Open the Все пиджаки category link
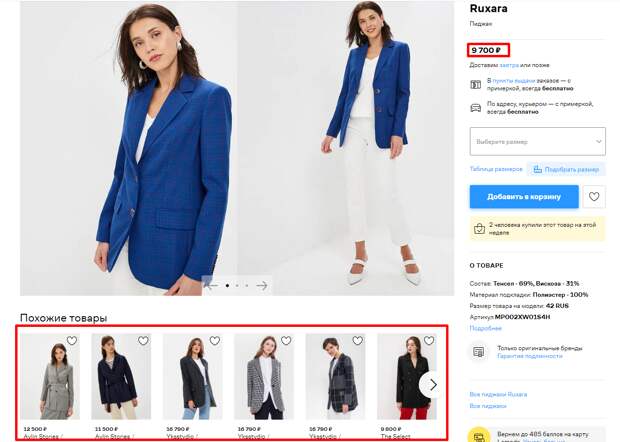620x442 pixels. point(488,406)
